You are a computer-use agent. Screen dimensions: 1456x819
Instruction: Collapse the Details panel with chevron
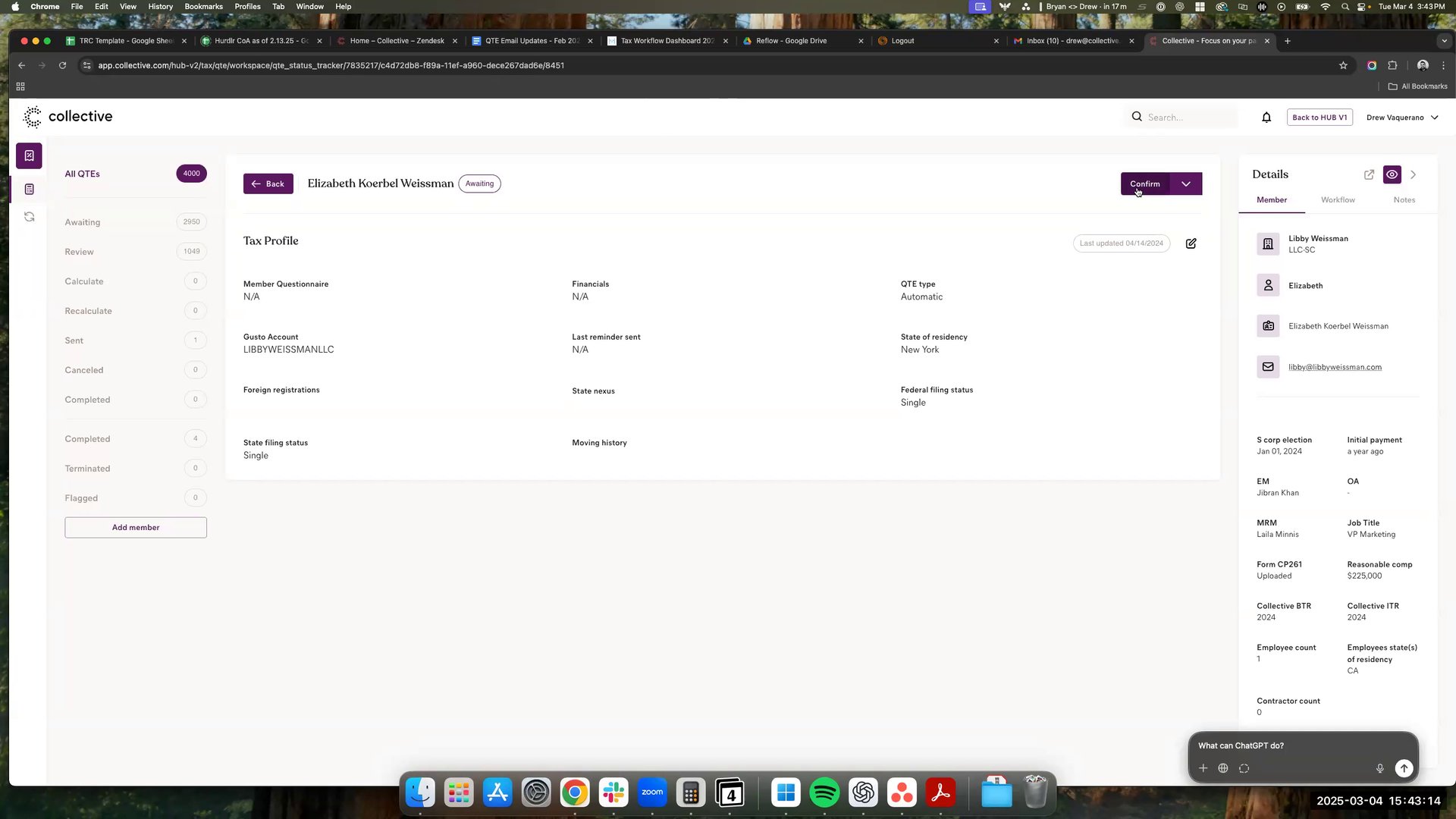tap(1413, 174)
